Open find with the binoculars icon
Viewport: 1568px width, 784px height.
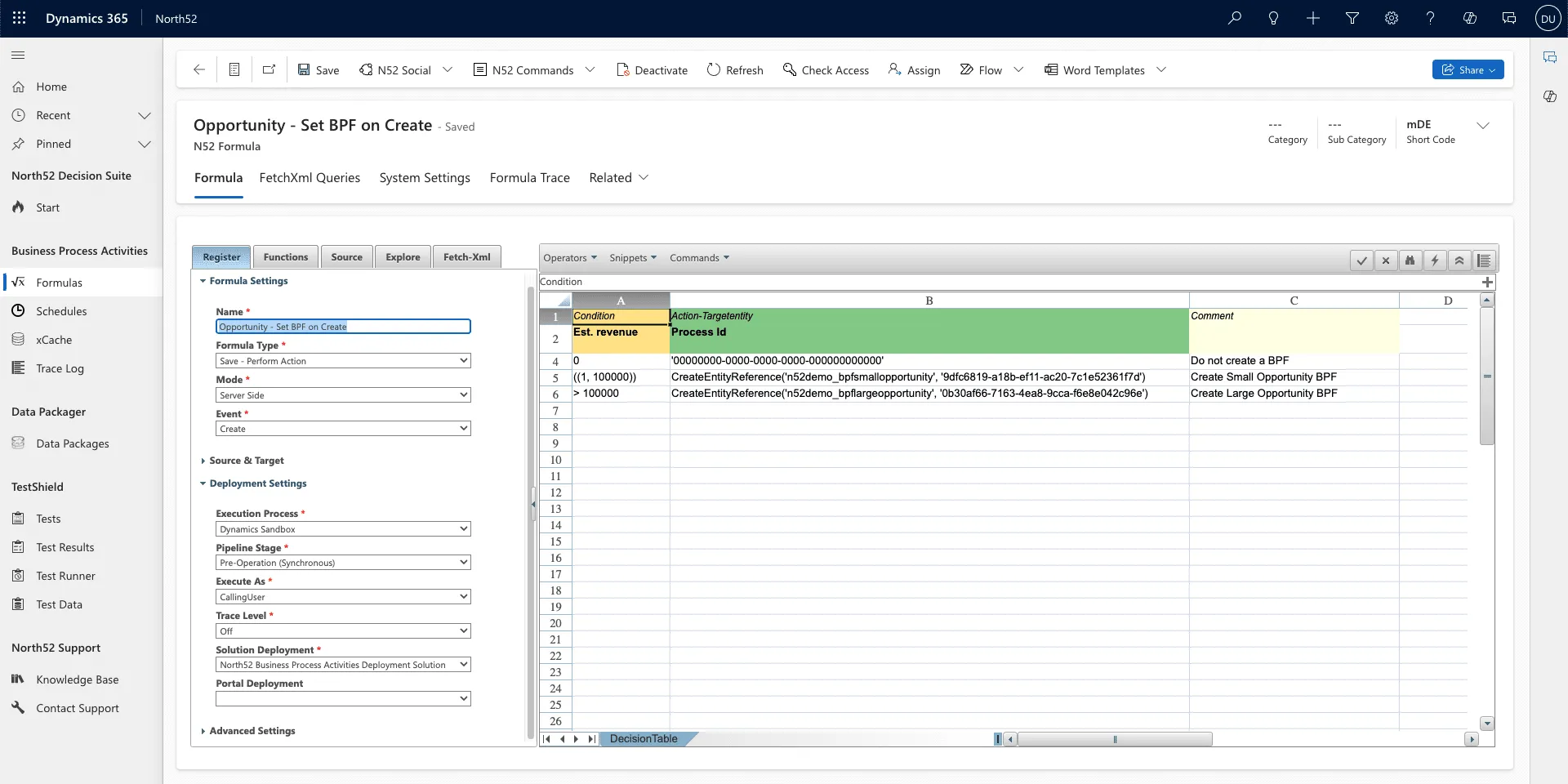[x=1410, y=261]
